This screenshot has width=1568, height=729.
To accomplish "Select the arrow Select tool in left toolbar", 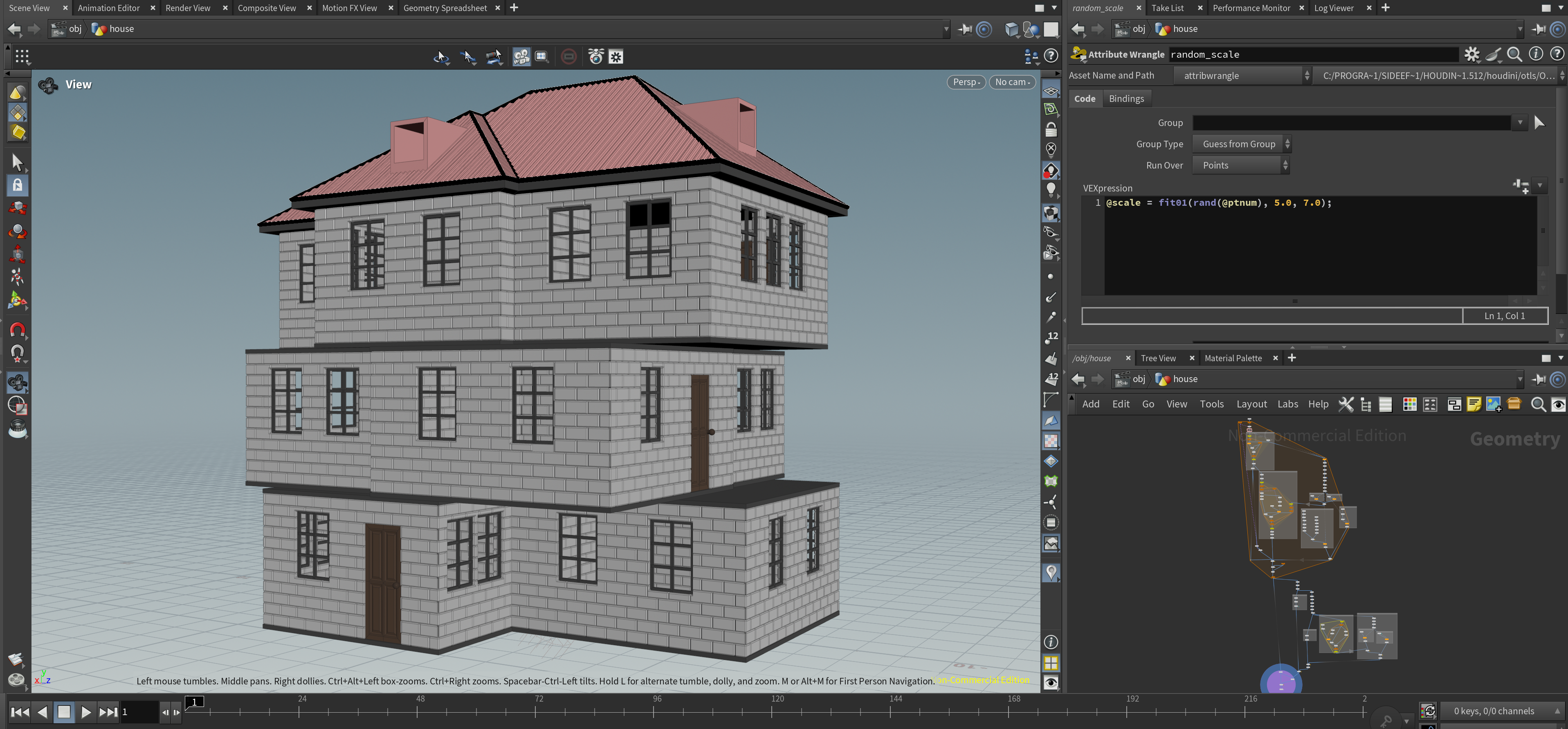I will [x=17, y=162].
